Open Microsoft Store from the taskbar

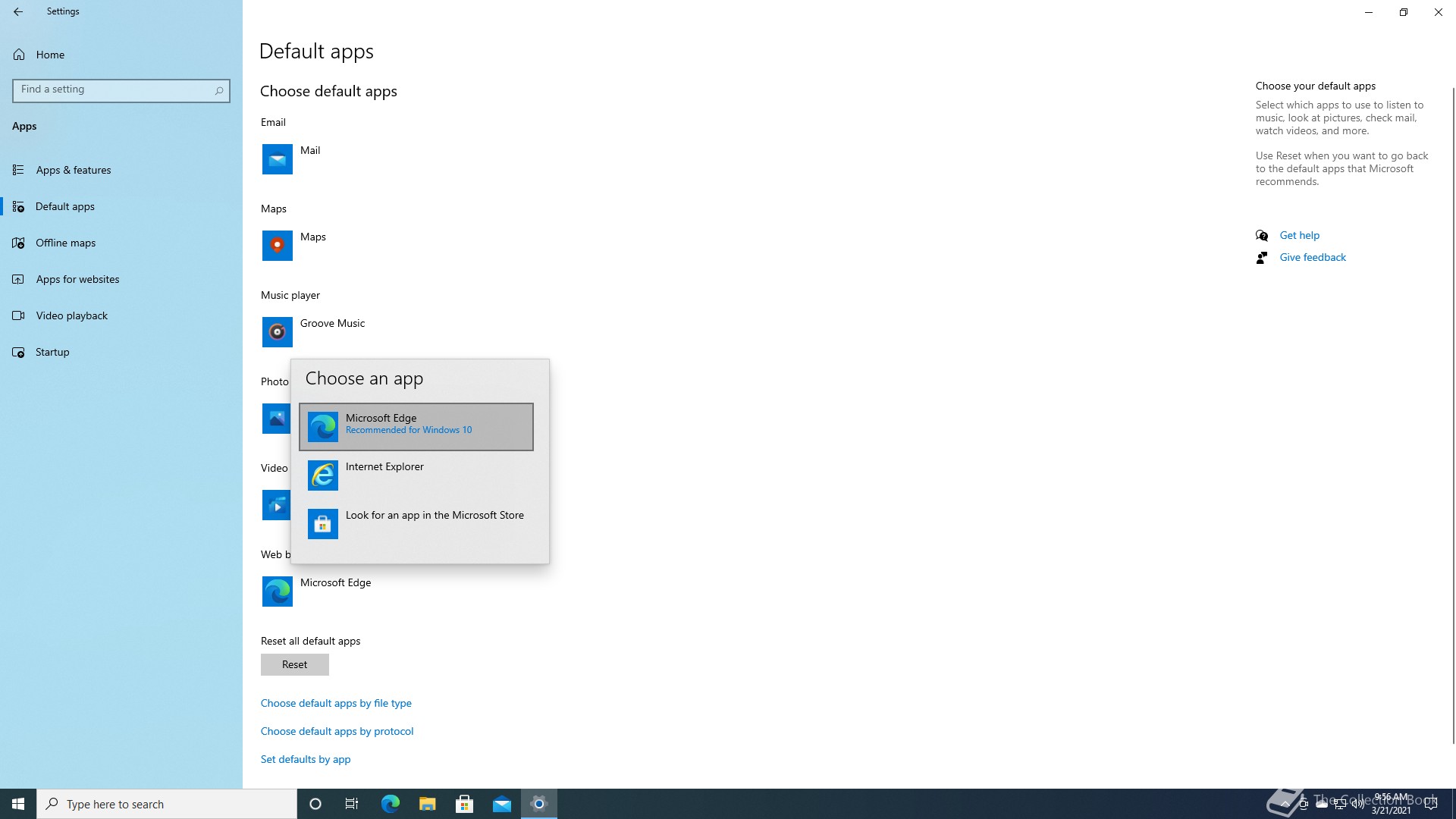click(x=465, y=804)
